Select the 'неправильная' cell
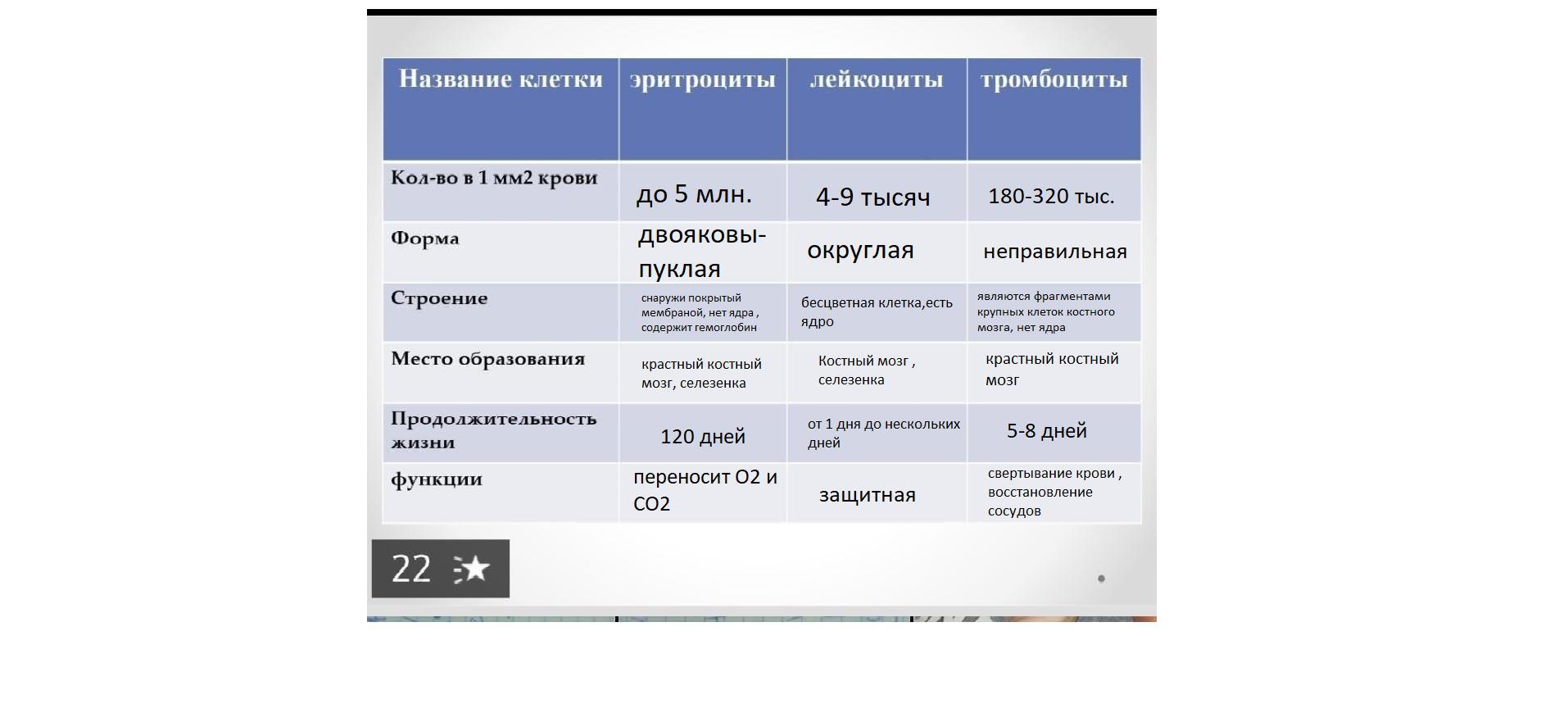The height and width of the screenshot is (713, 1568). [x=1054, y=252]
